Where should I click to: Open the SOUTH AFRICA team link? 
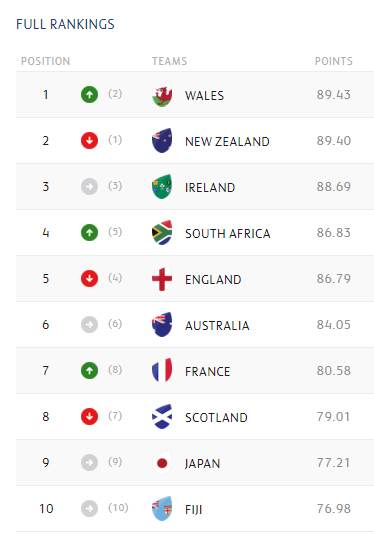point(228,234)
